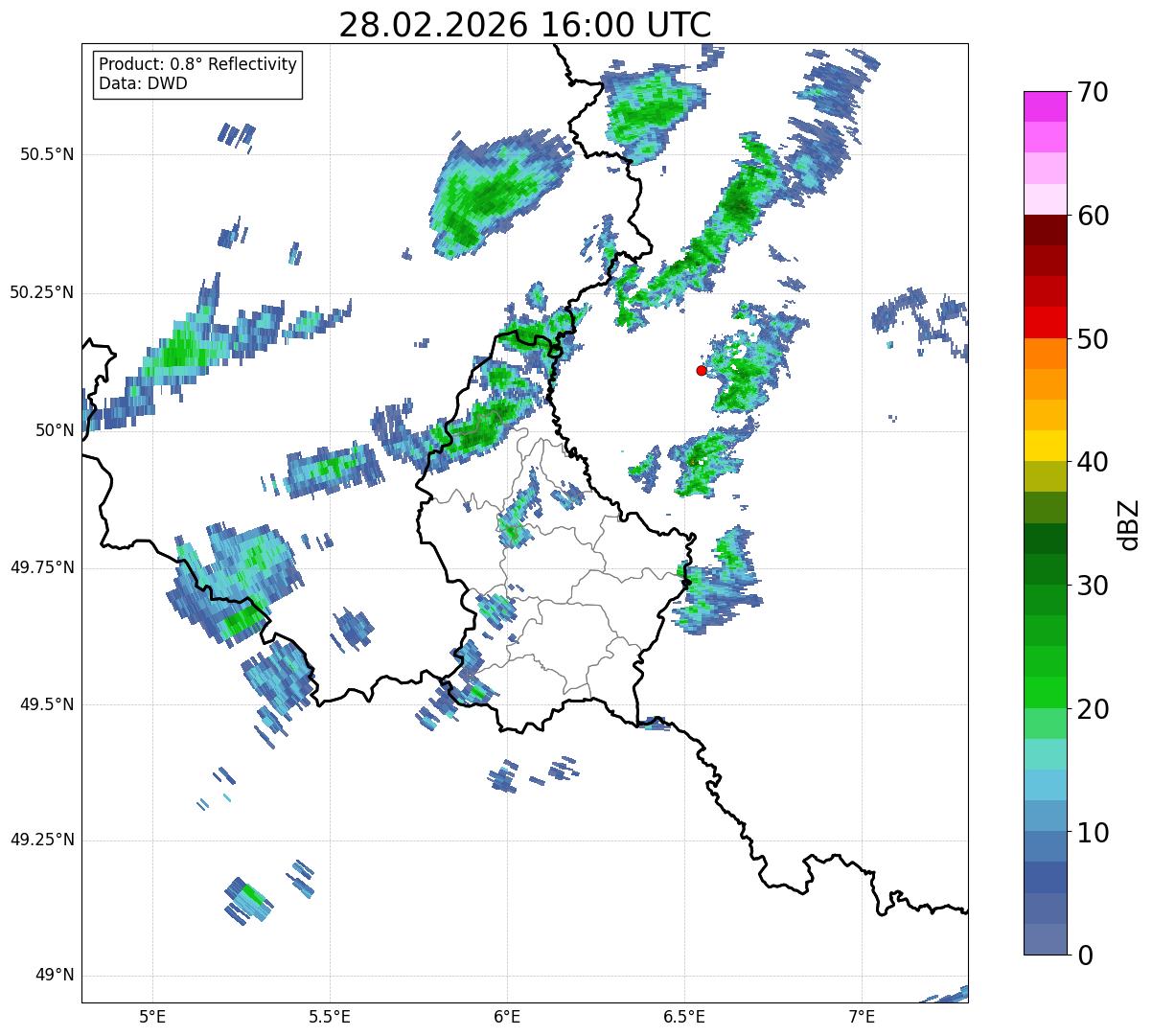1152x1036 pixels.
Task: Click the red station marker dot
Action: [x=702, y=370]
